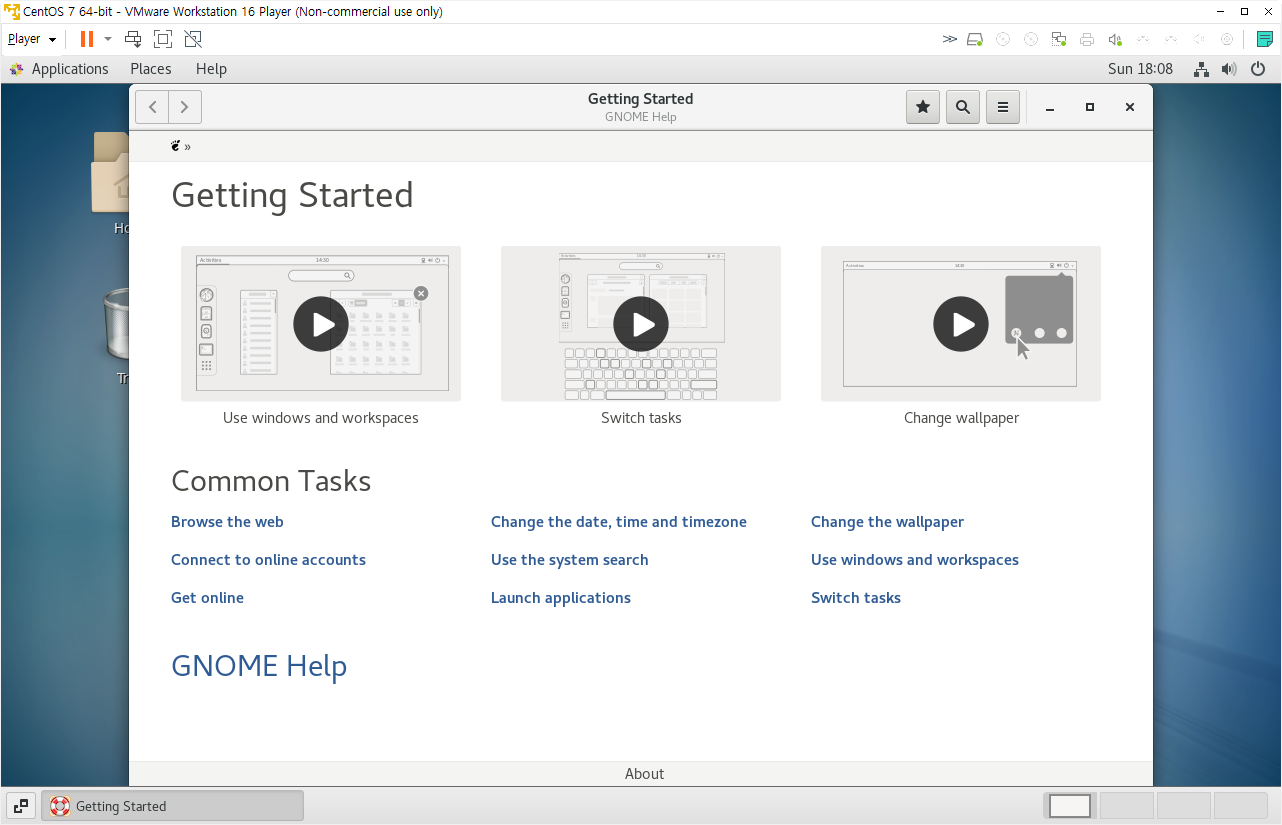Click the VMware hard disk device icon

point(975,39)
